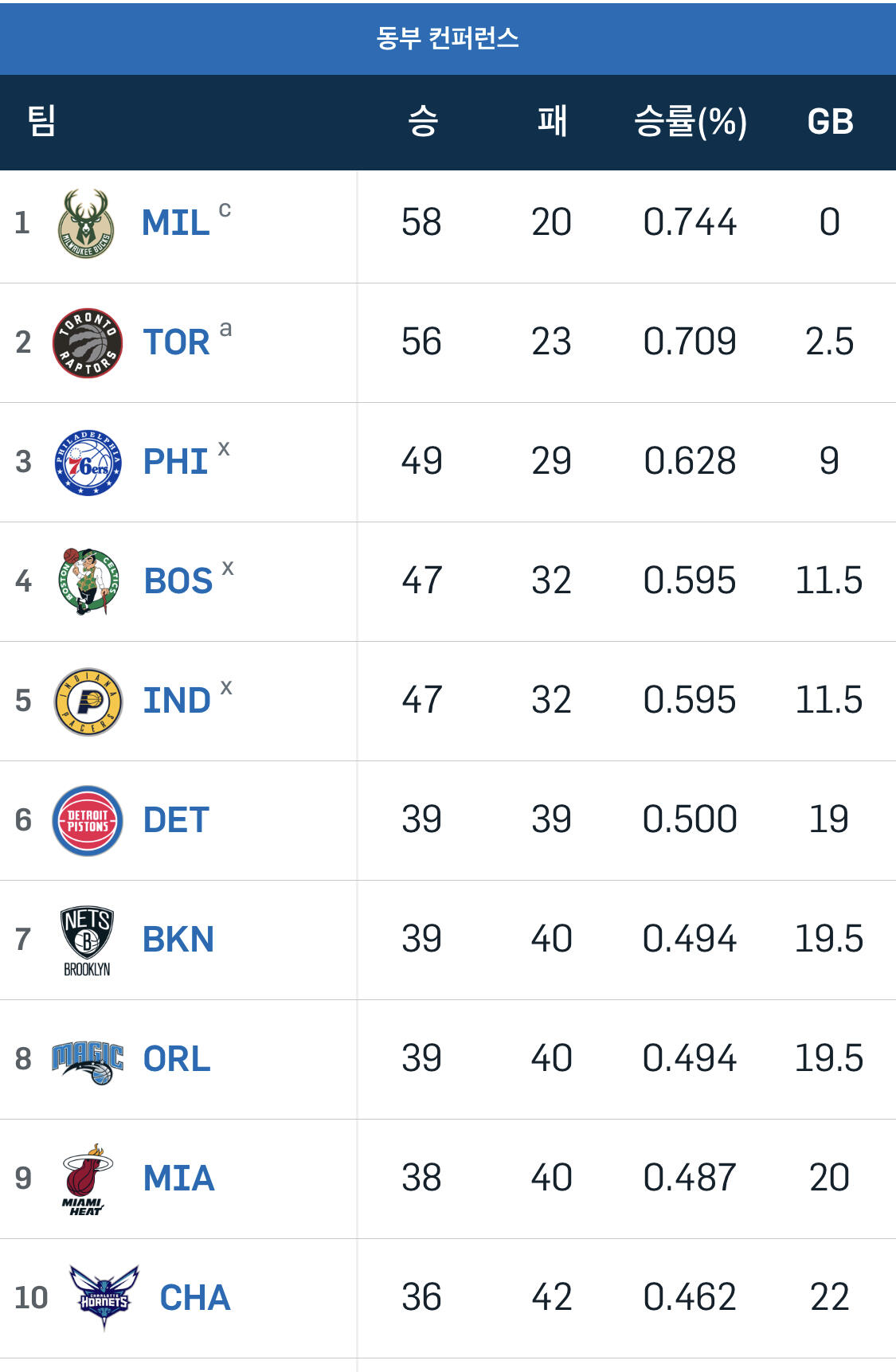
Task: Sort by the 승률(%) column header
Action: (690, 122)
